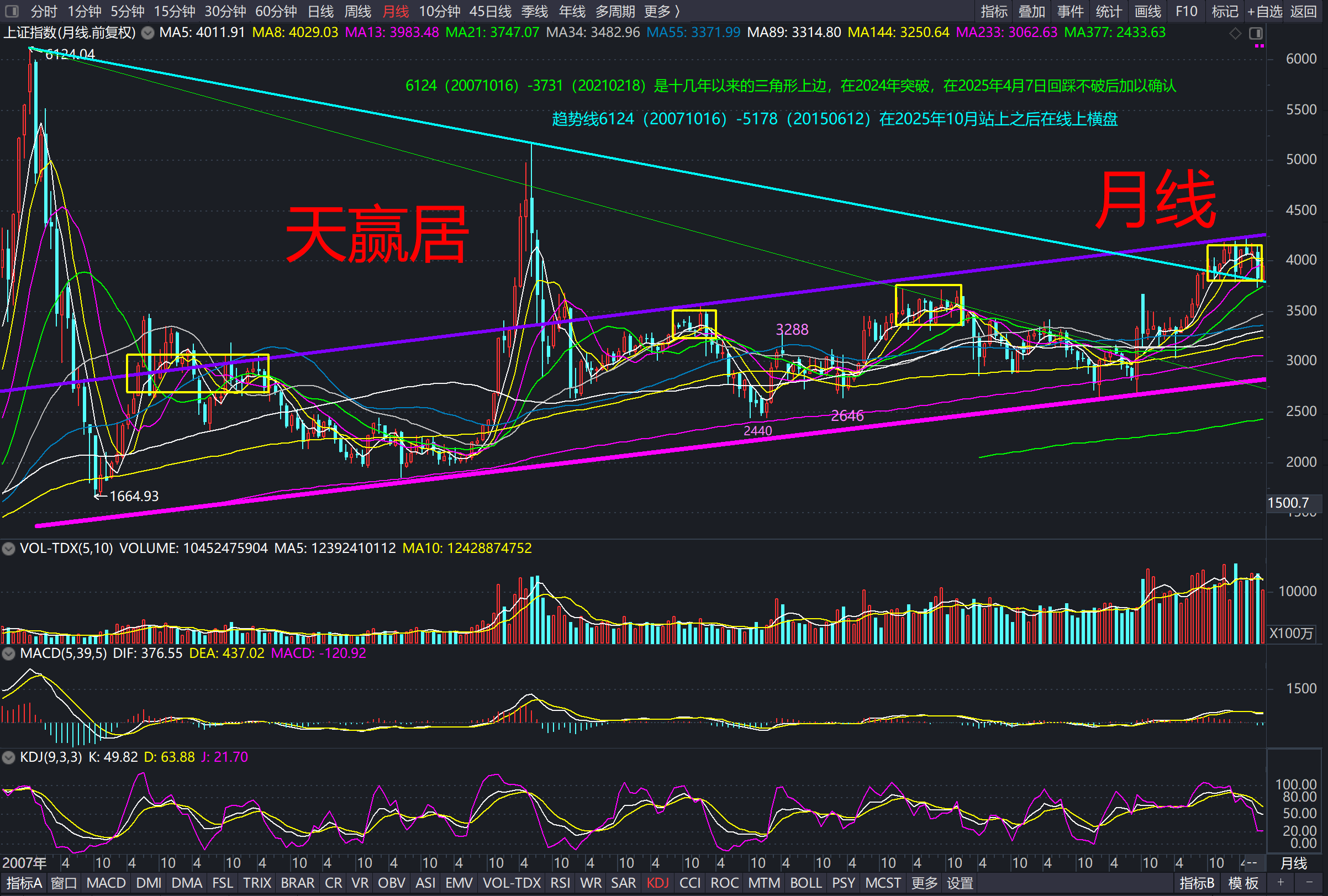Image resolution: width=1328 pixels, height=896 pixels.
Task: Select the 指标B indicator group
Action: [x=1197, y=883]
